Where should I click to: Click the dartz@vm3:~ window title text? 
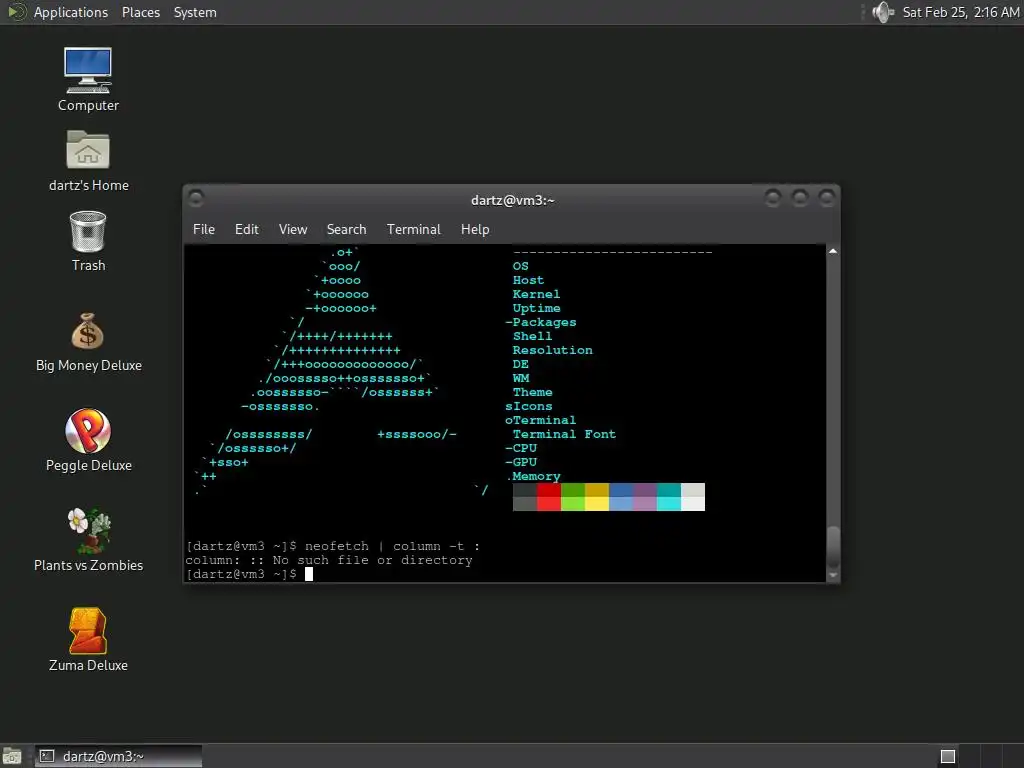click(513, 200)
